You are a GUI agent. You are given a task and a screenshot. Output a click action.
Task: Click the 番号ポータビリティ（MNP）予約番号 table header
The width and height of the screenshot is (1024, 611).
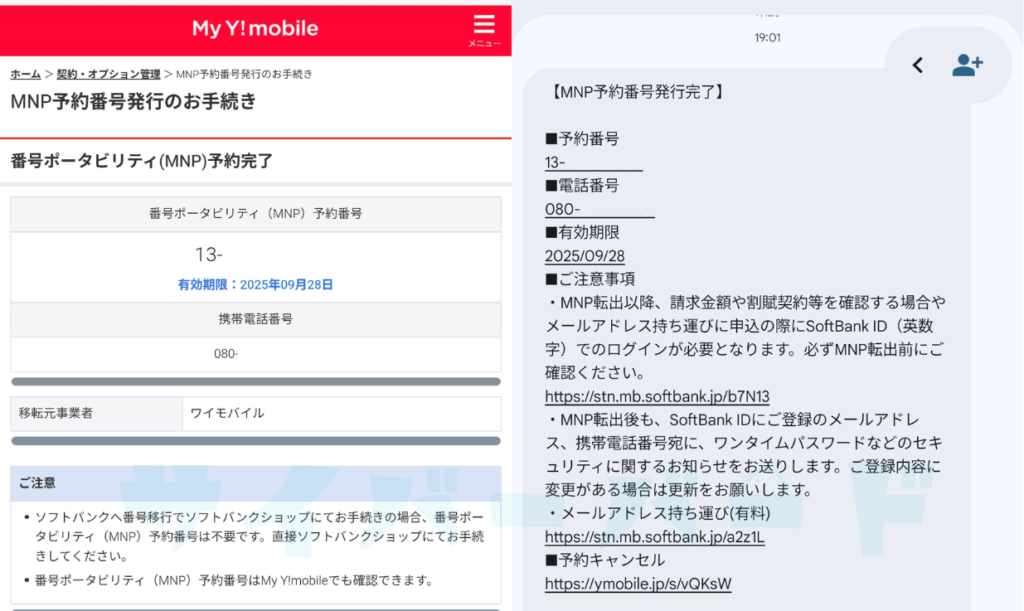pos(255,213)
